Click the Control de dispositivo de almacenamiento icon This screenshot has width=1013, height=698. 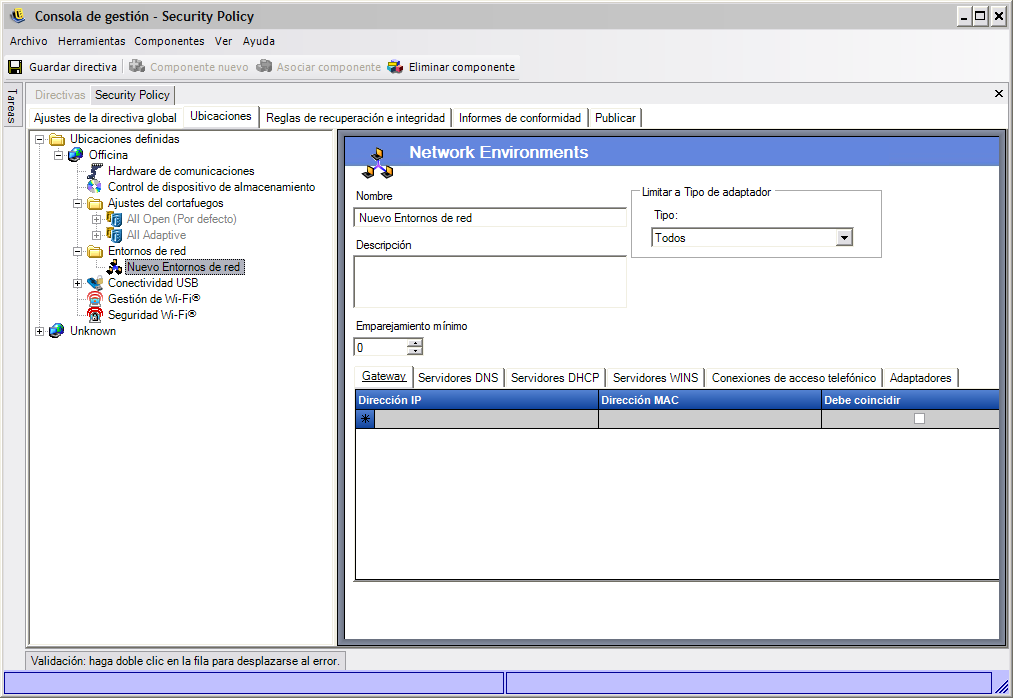[x=95, y=187]
